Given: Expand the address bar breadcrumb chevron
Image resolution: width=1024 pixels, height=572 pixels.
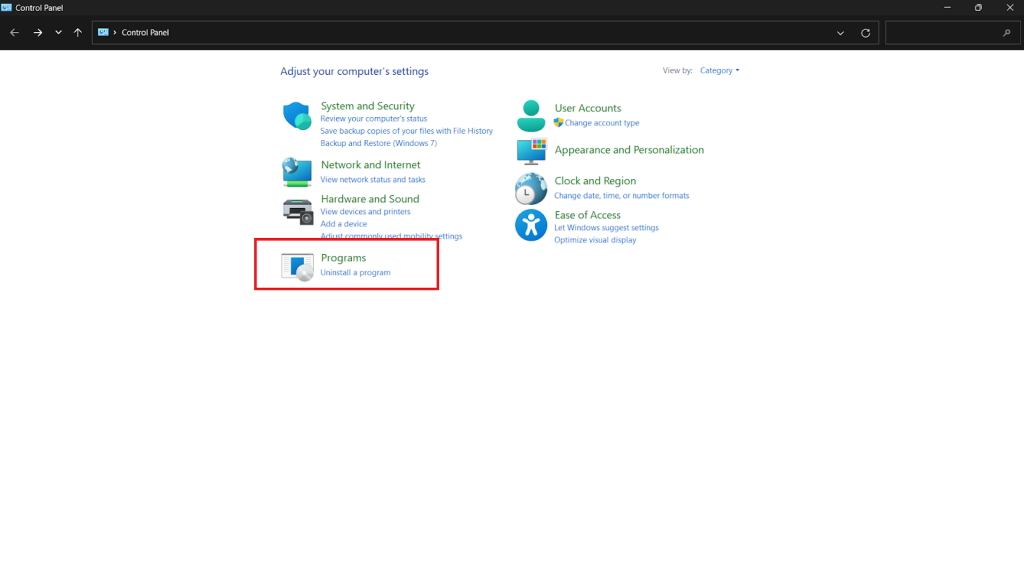Looking at the screenshot, I should [x=115, y=32].
